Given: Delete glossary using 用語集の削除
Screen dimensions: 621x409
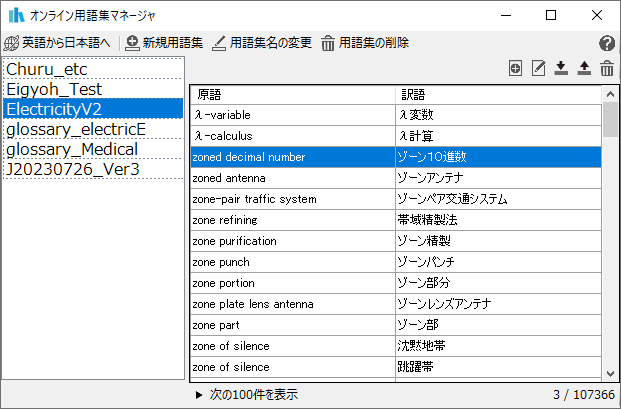Looking at the screenshot, I should (x=365, y=43).
